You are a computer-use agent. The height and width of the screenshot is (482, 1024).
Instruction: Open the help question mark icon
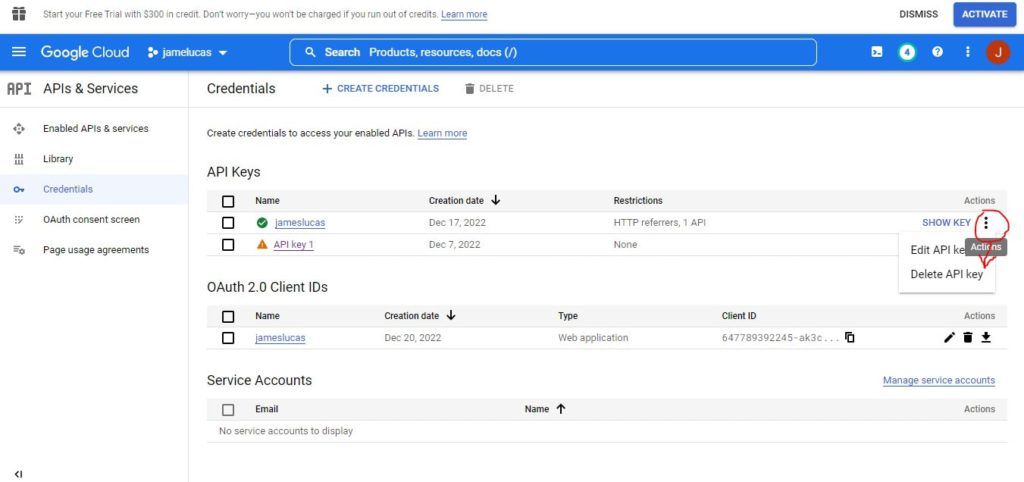click(937, 52)
